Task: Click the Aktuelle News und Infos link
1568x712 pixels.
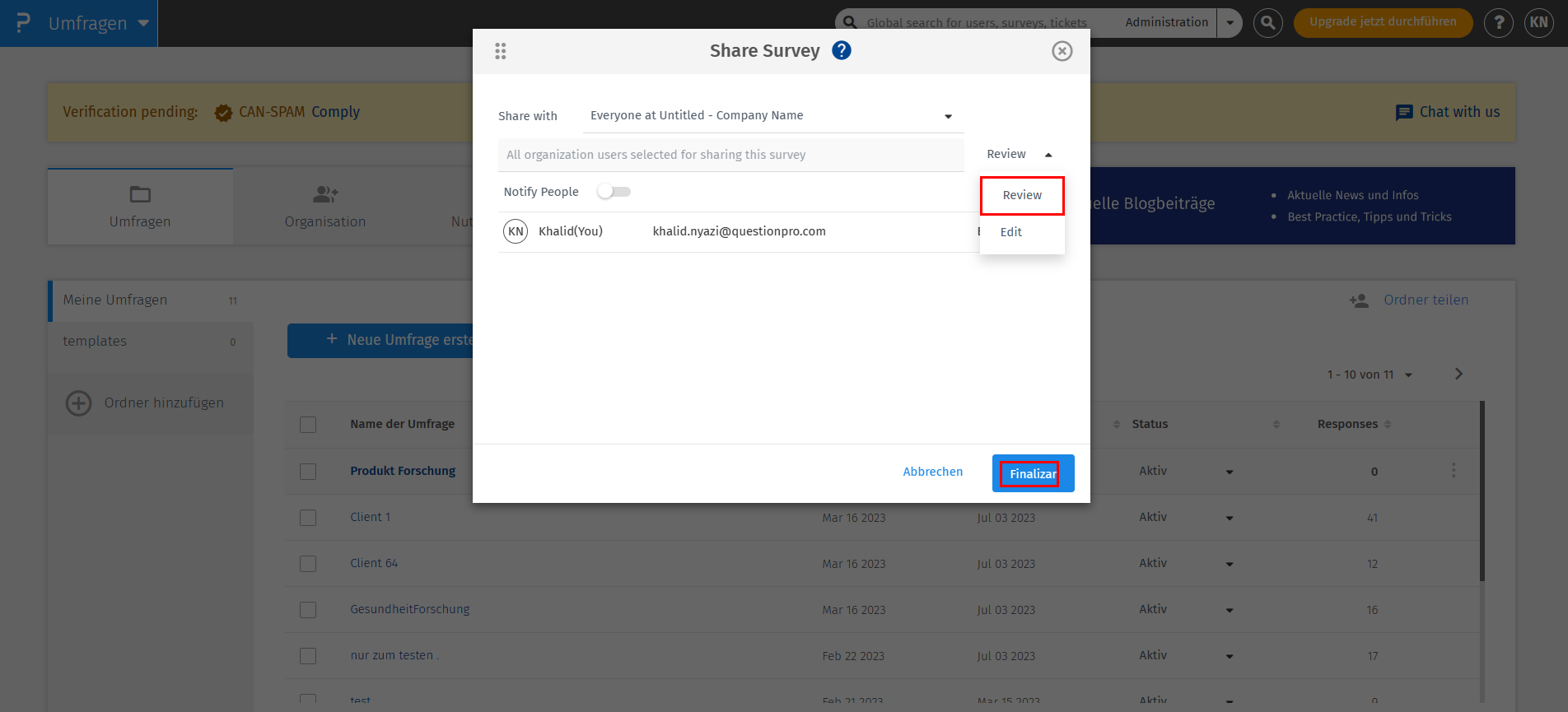Action: click(1352, 196)
